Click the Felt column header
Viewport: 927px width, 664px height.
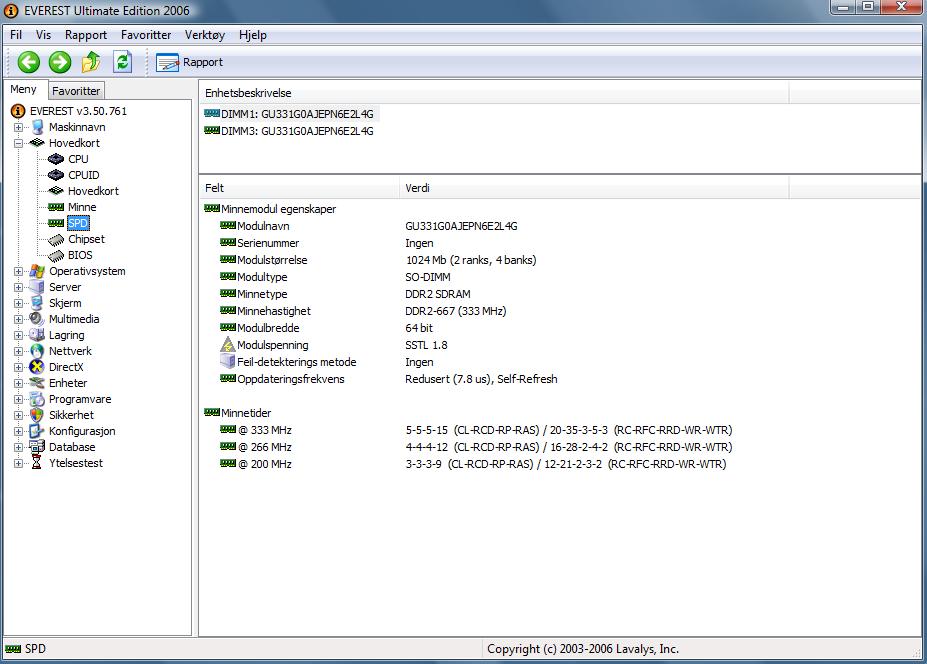click(299, 188)
